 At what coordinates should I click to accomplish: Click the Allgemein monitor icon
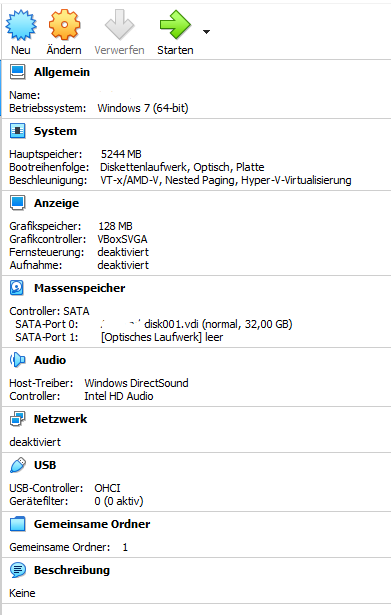point(17,72)
